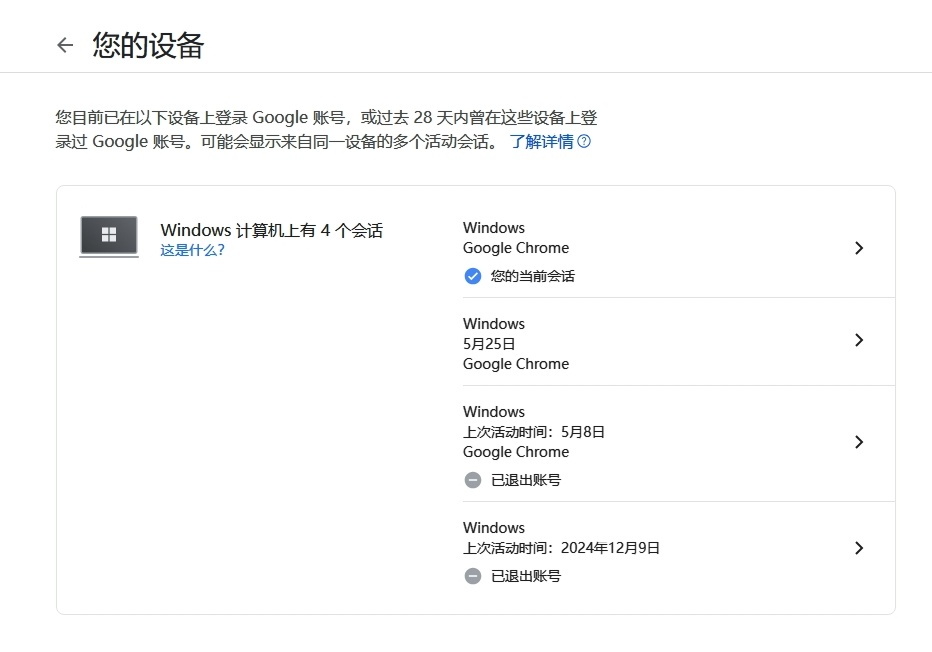932x652 pixels.
Task: Select the 您的当前会话 label
Action: [x=533, y=276]
